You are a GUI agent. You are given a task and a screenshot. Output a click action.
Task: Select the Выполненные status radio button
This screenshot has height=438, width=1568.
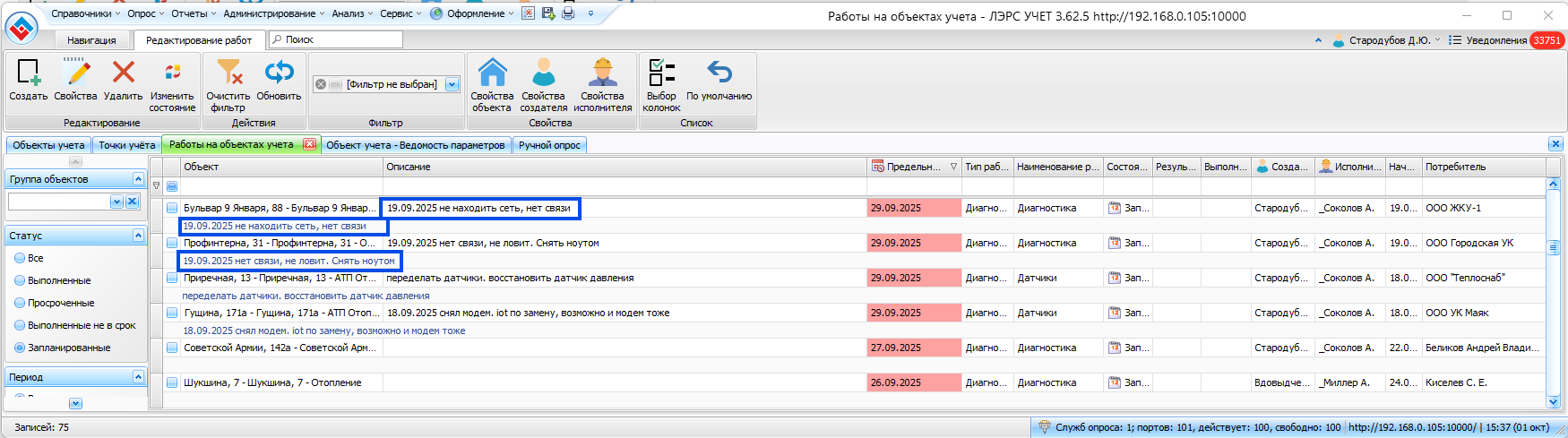pyautogui.click(x=21, y=280)
